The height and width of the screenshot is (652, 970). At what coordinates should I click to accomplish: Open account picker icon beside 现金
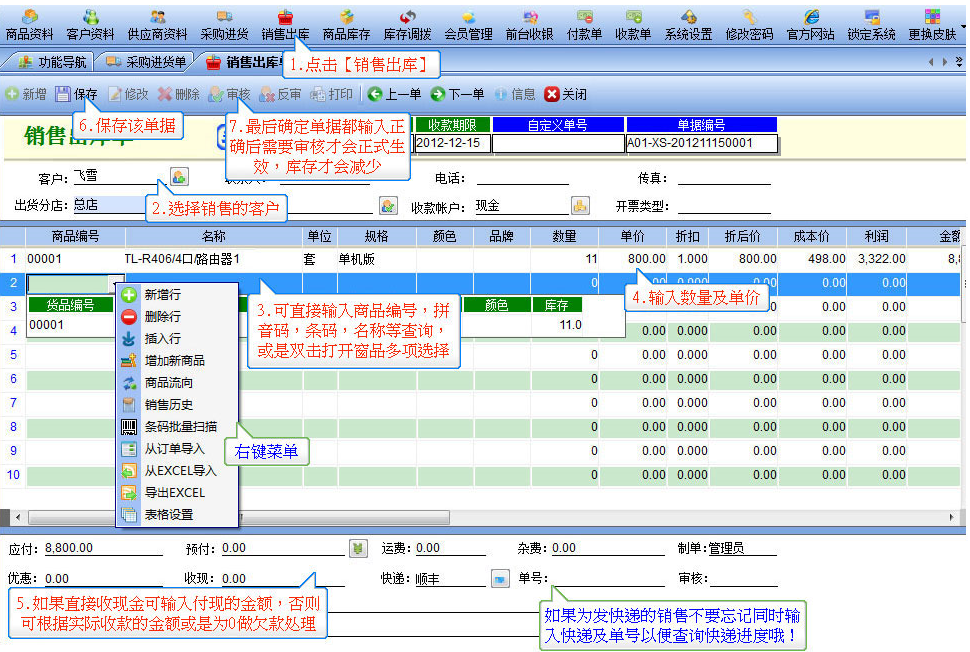580,205
